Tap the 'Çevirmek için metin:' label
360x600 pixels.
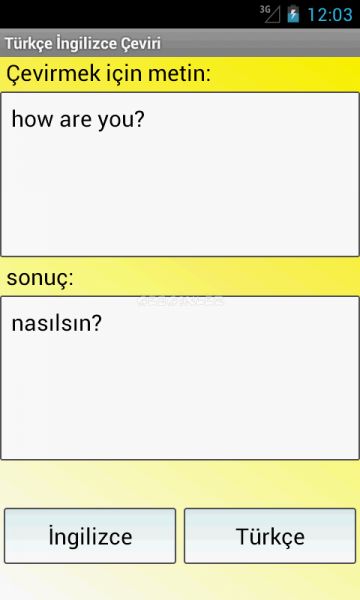click(x=108, y=73)
